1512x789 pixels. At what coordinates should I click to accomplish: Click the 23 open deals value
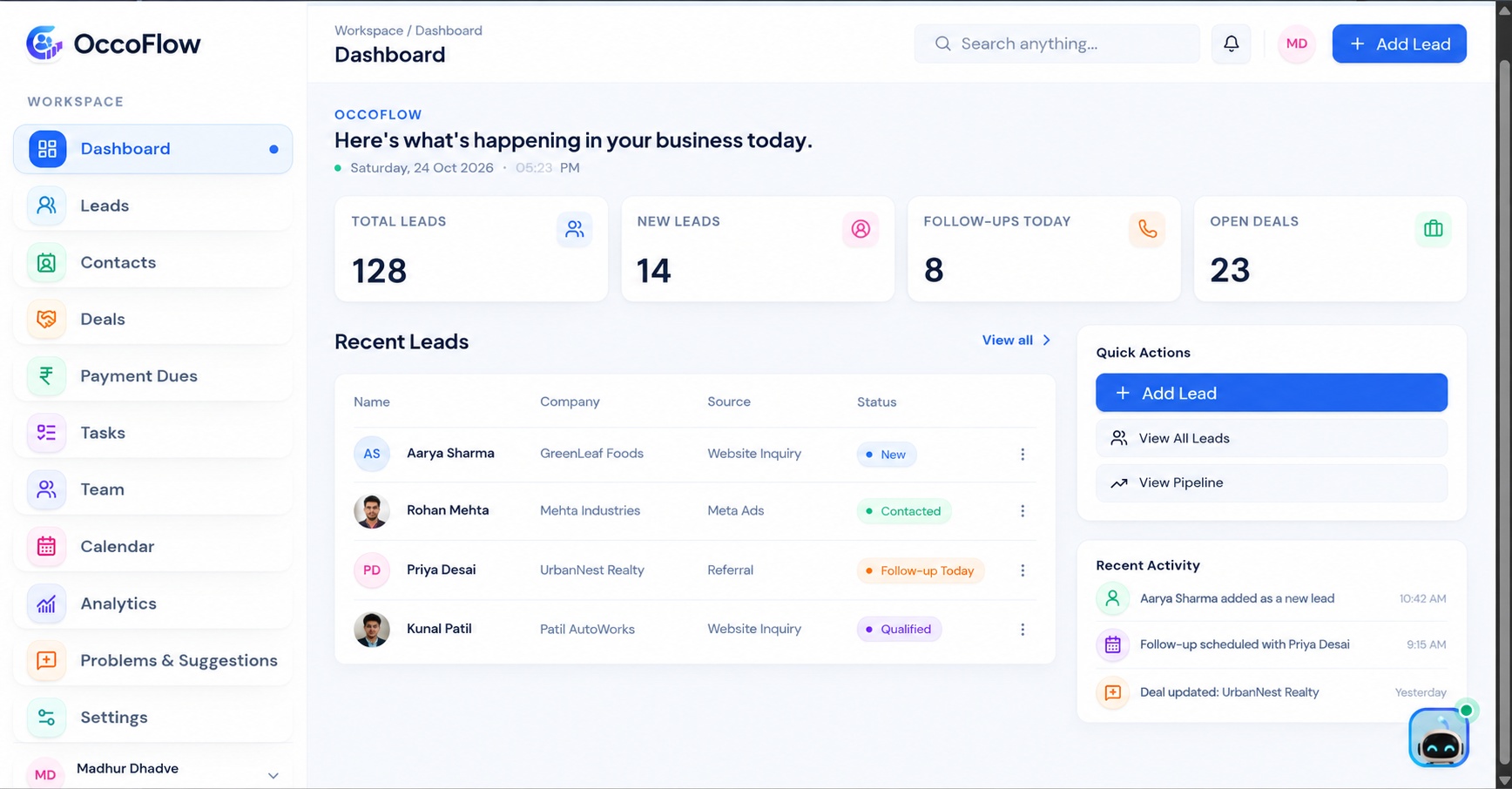click(1230, 270)
